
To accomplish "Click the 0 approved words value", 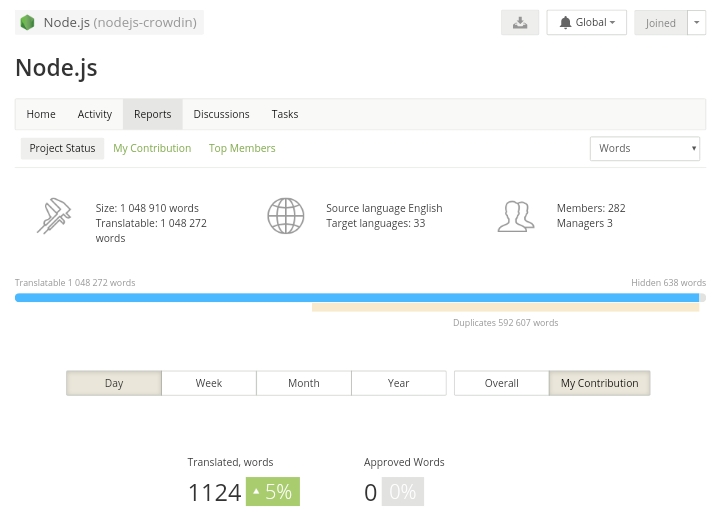I will 371,492.
